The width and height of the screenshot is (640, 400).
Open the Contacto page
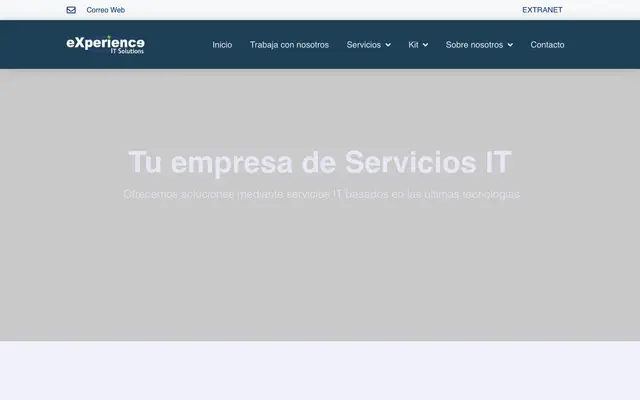pyautogui.click(x=547, y=44)
